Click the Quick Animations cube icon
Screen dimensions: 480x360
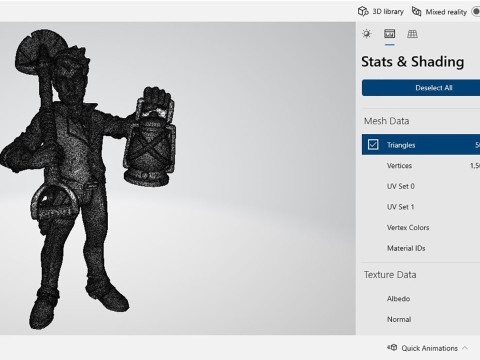(392, 347)
